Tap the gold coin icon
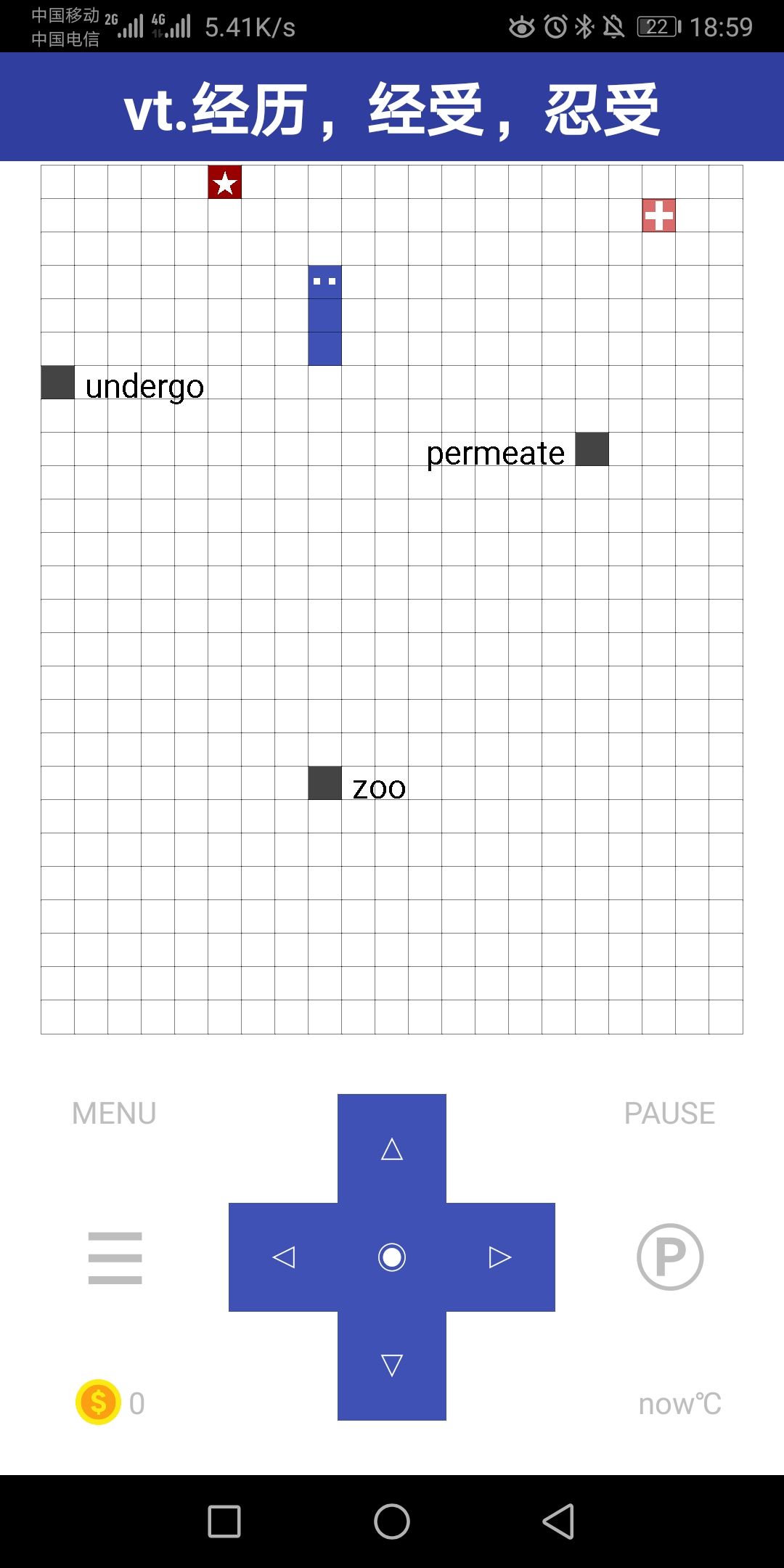Image resolution: width=784 pixels, height=1568 pixels. [98, 1402]
